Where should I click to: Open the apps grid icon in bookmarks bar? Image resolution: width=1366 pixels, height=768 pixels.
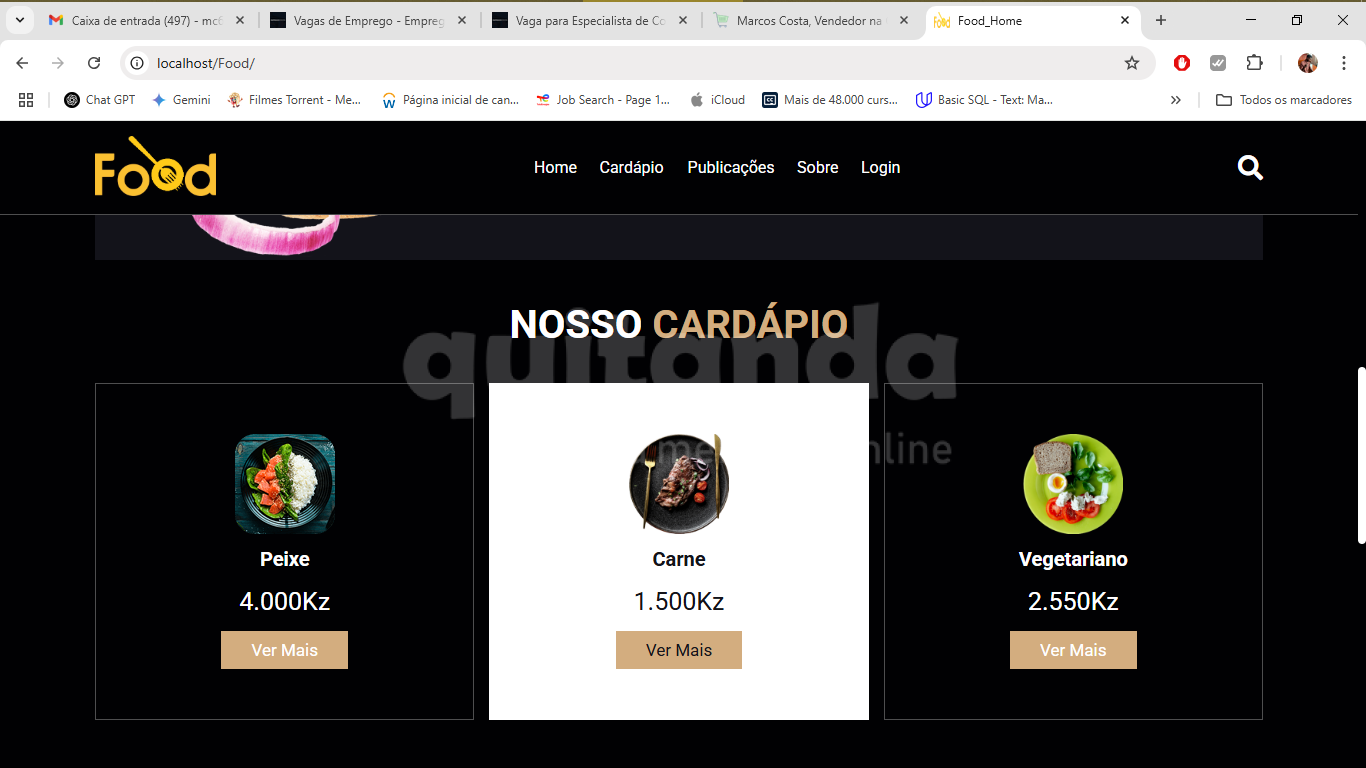[x=26, y=100]
